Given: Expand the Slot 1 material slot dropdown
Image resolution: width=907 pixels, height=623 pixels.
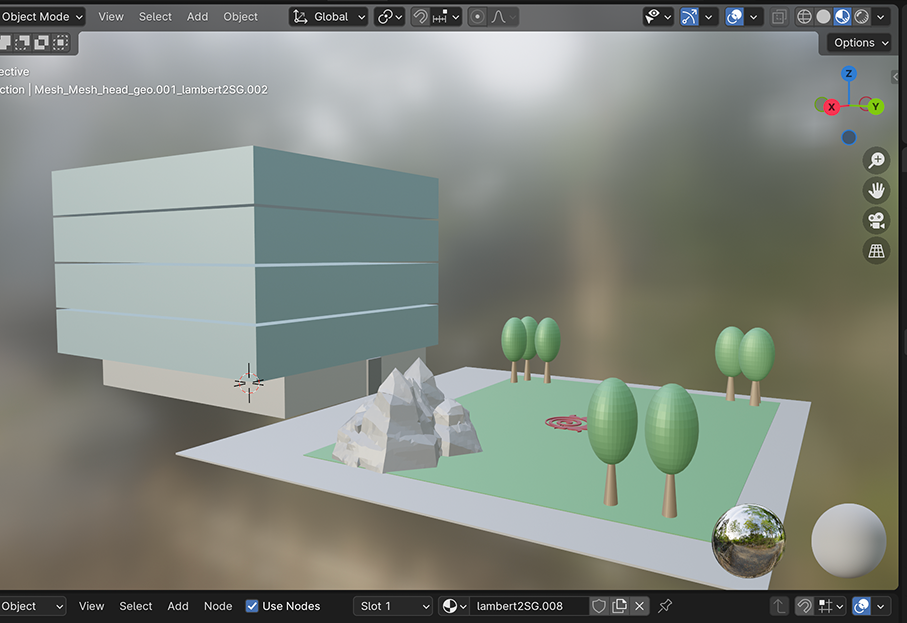Looking at the screenshot, I should point(394,606).
